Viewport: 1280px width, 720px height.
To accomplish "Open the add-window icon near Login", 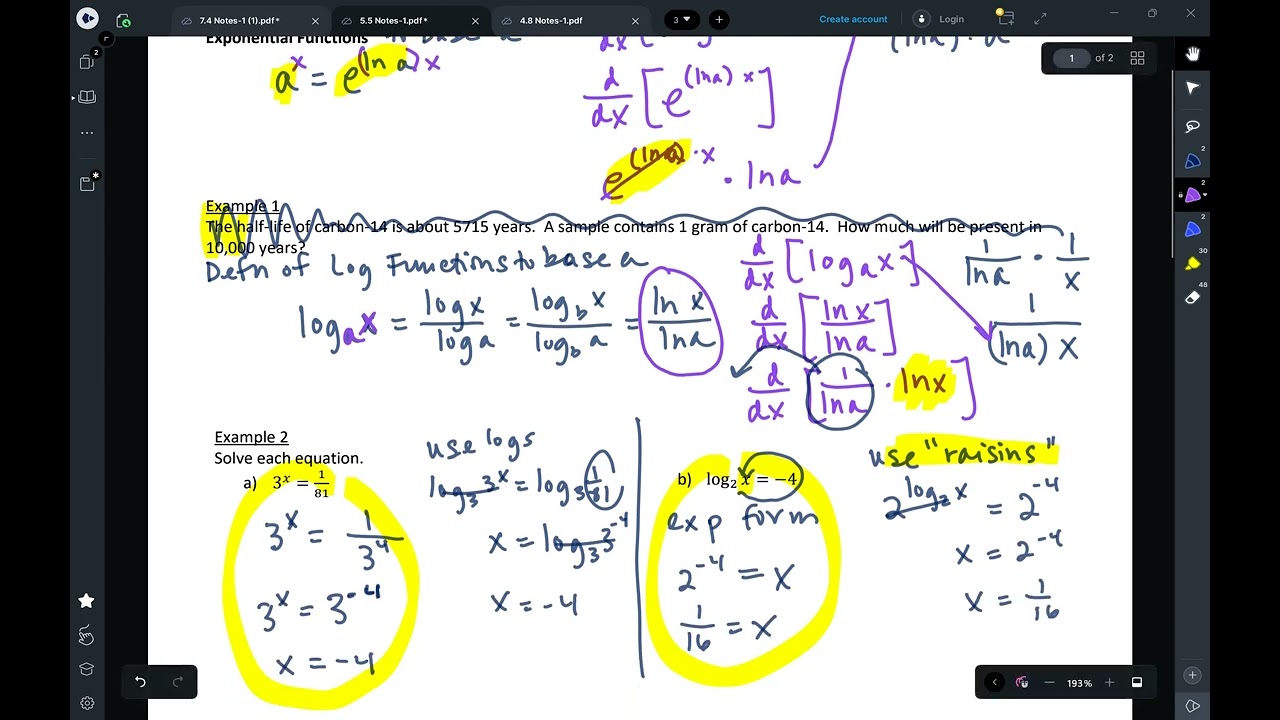I will click(x=1005, y=18).
